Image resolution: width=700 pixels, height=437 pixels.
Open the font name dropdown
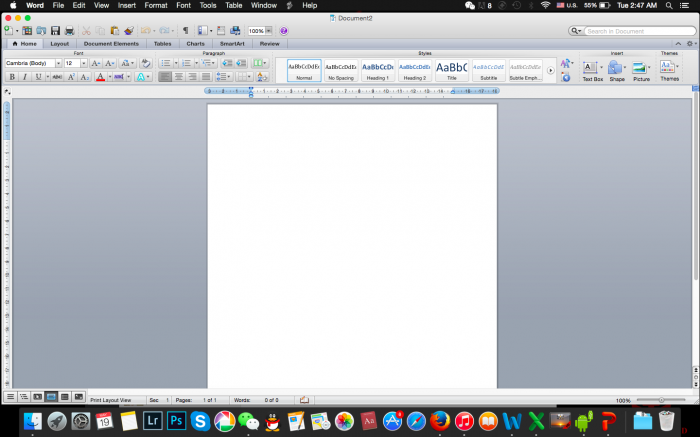pos(58,63)
